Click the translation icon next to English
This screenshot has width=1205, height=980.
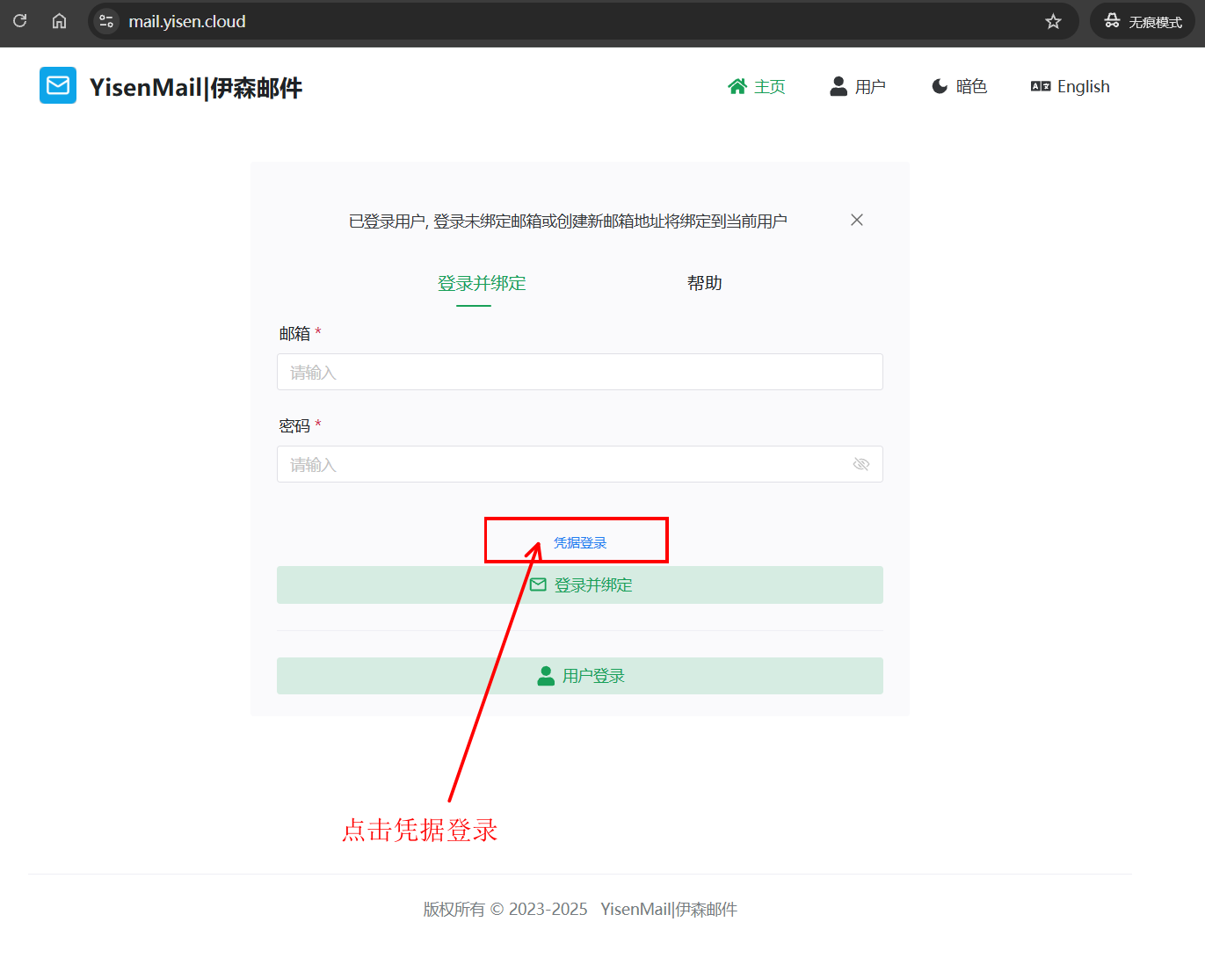pos(1040,85)
